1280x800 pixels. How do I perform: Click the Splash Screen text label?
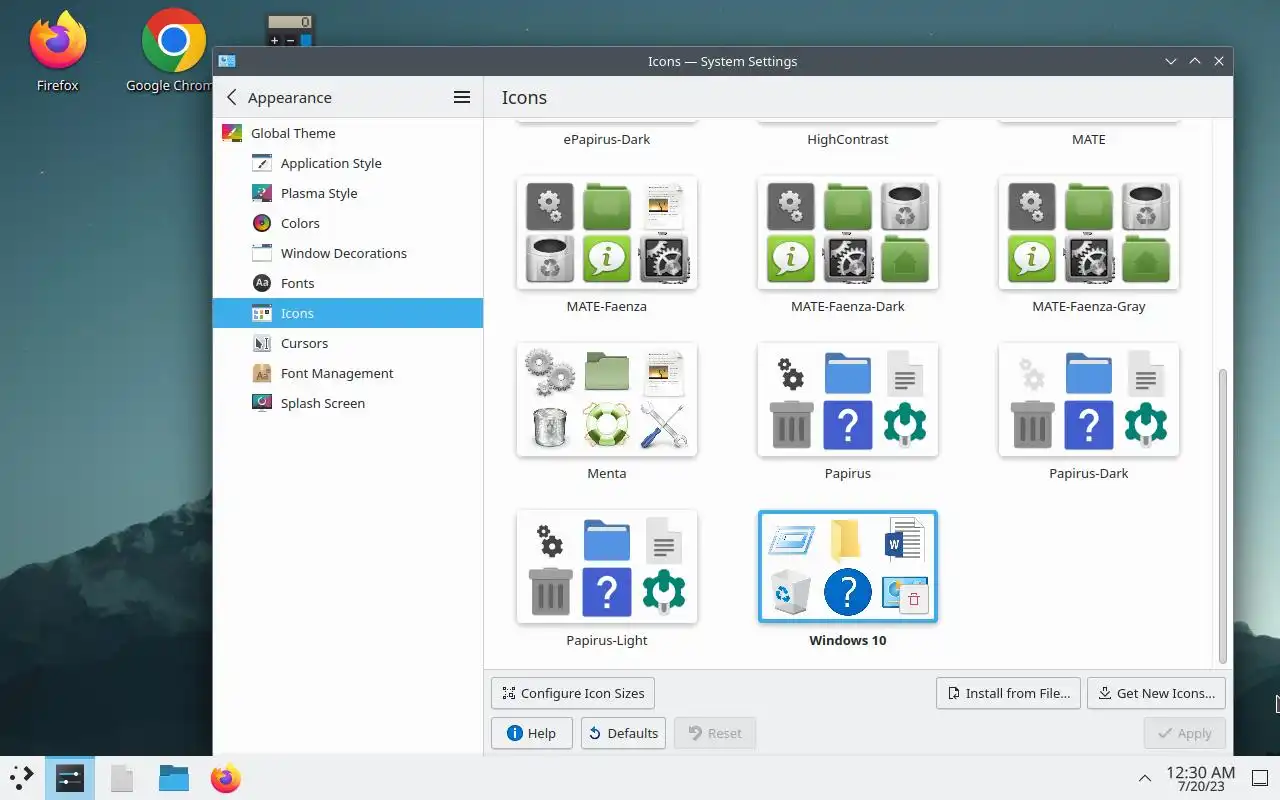coord(323,403)
